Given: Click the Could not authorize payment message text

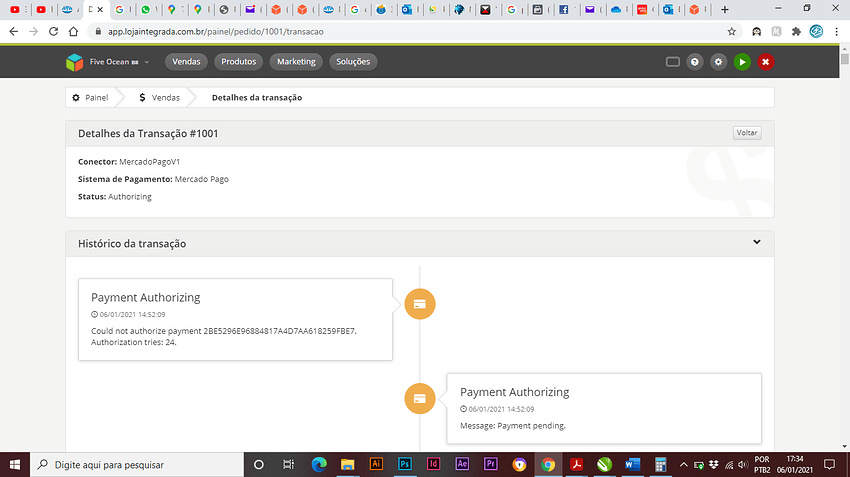Looking at the screenshot, I should 224,337.
